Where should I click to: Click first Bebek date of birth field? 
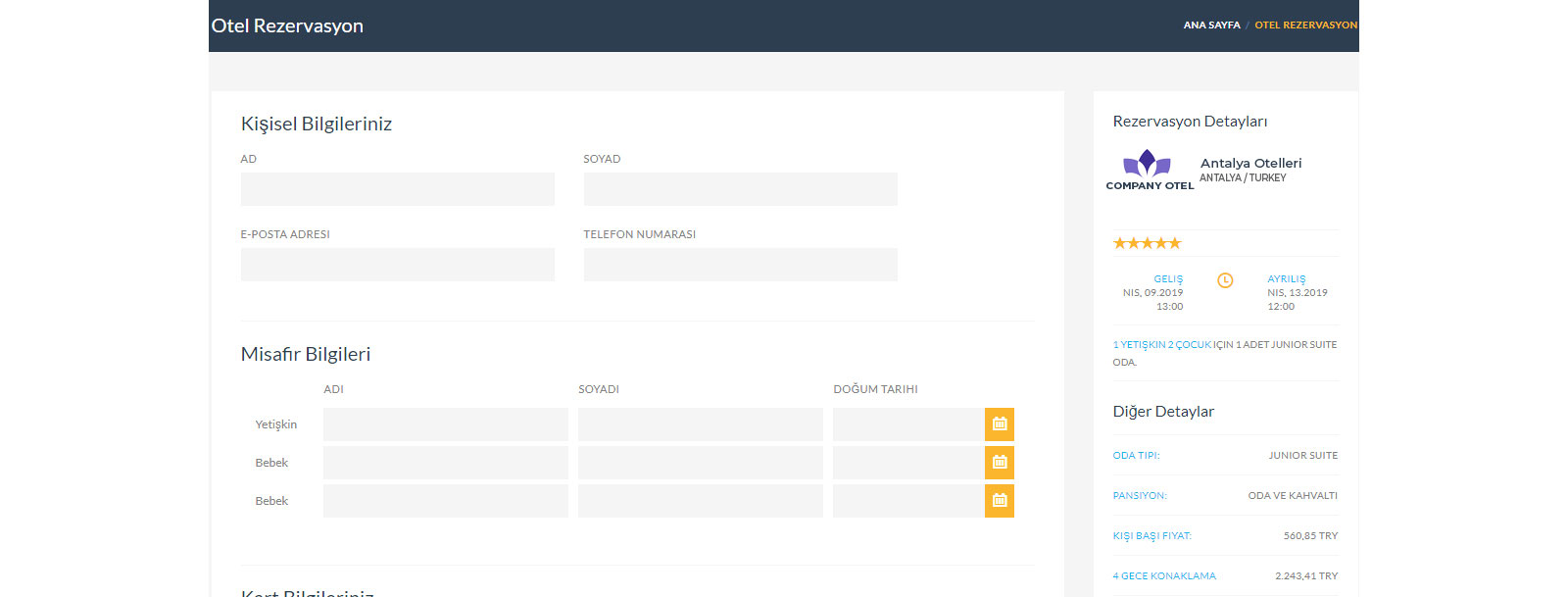[x=908, y=463]
